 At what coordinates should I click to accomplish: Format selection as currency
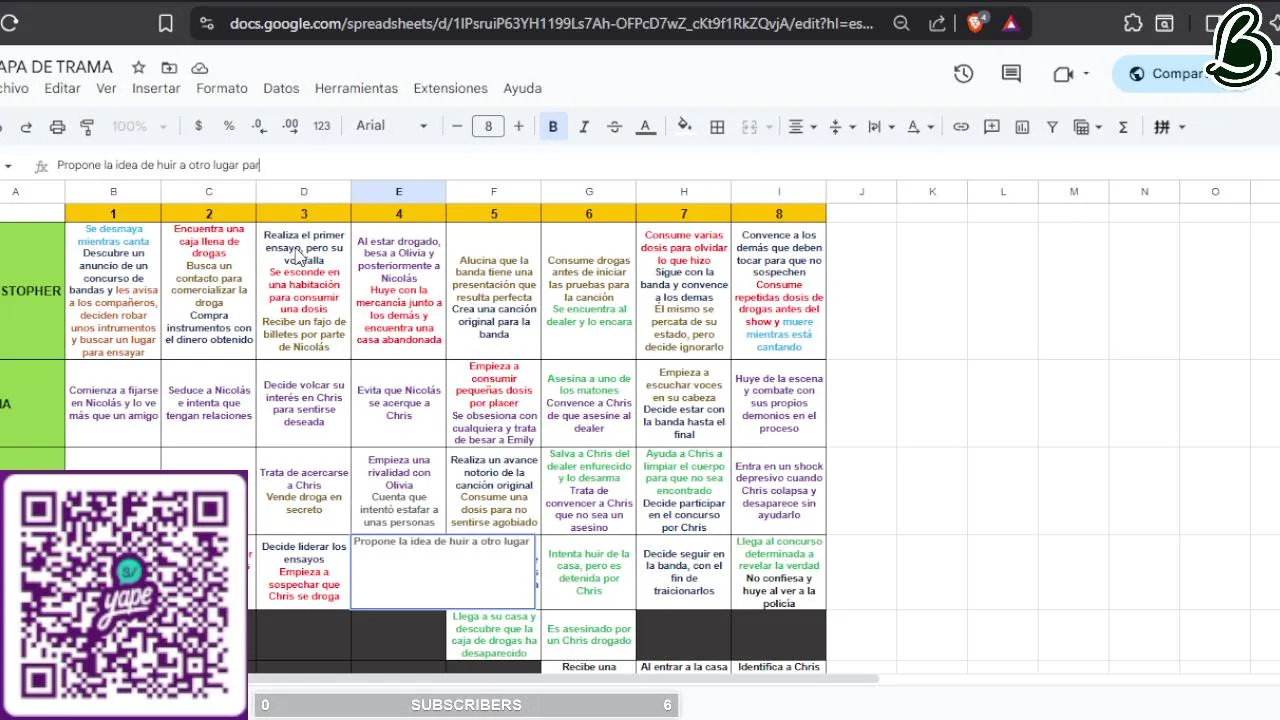[199, 127]
